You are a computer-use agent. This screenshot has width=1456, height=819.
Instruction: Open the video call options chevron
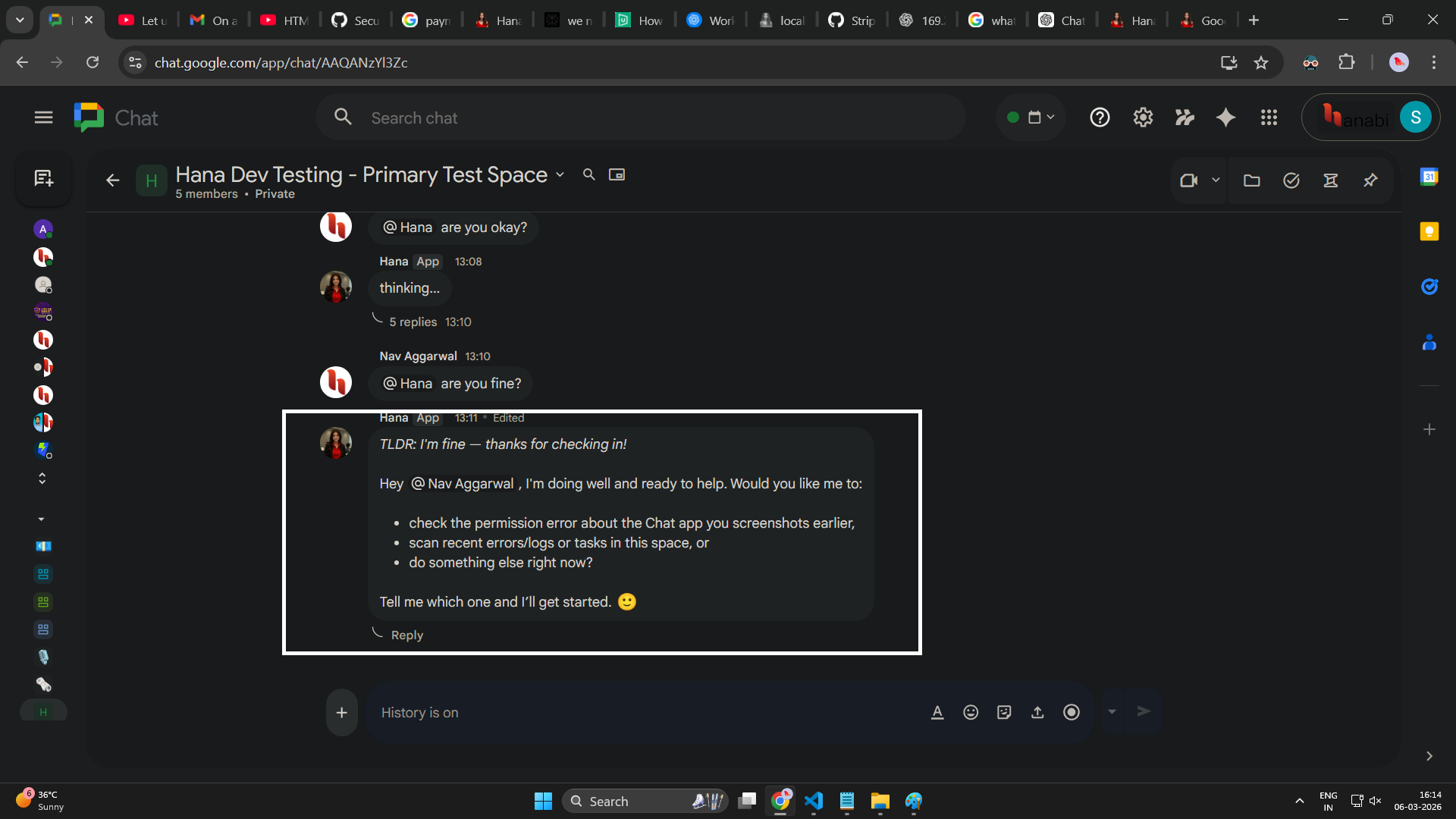tap(1216, 180)
